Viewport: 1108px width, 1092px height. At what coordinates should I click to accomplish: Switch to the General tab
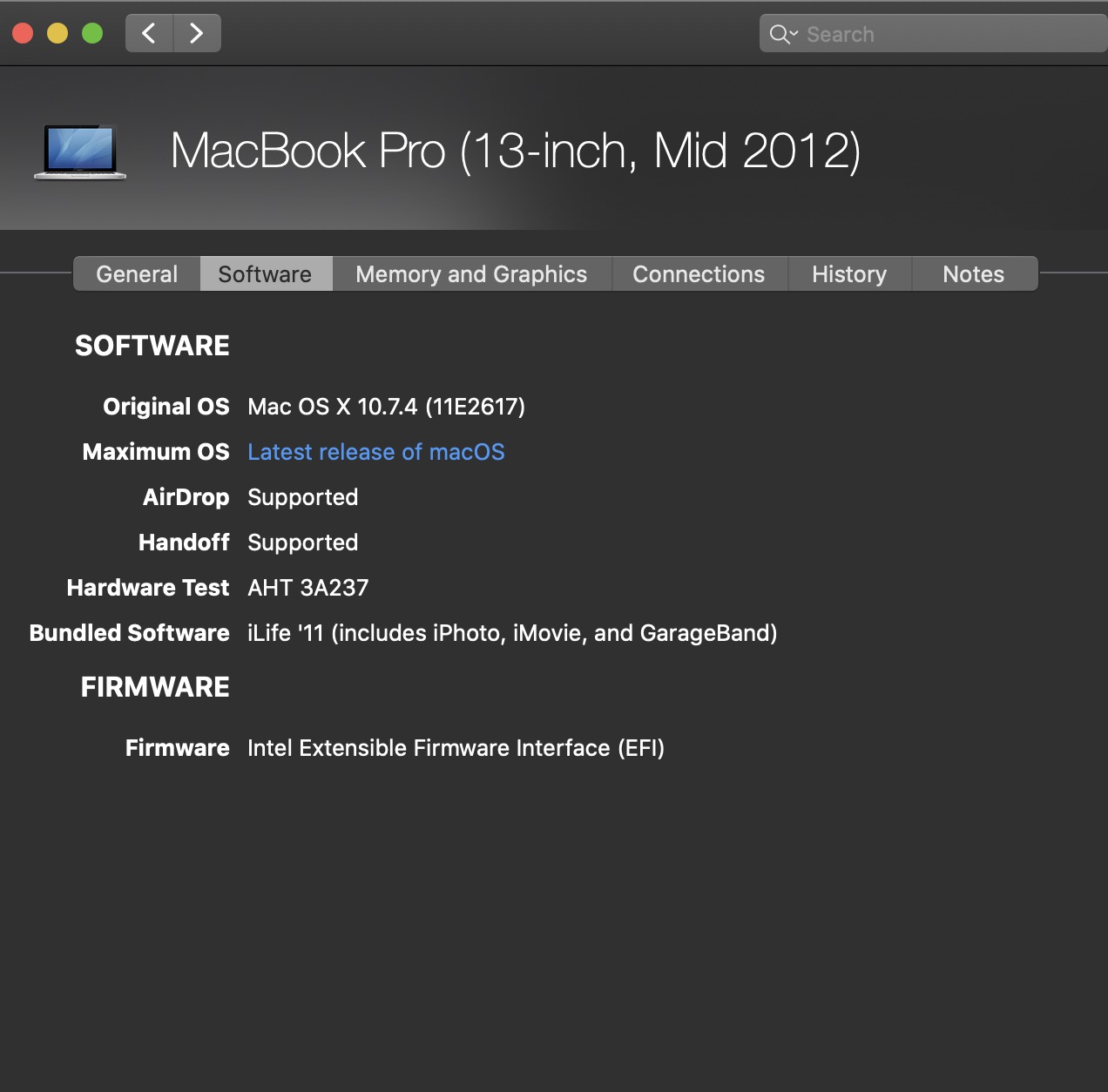(x=137, y=274)
